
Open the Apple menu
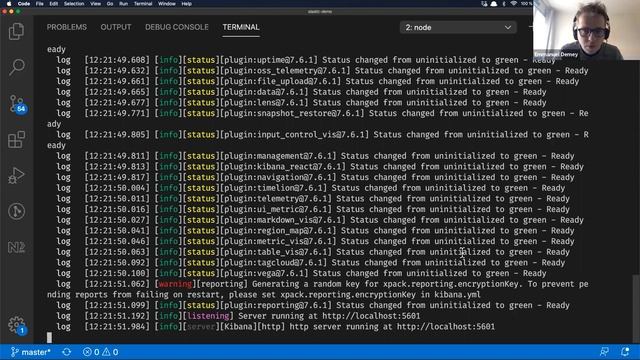click(x=9, y=4)
